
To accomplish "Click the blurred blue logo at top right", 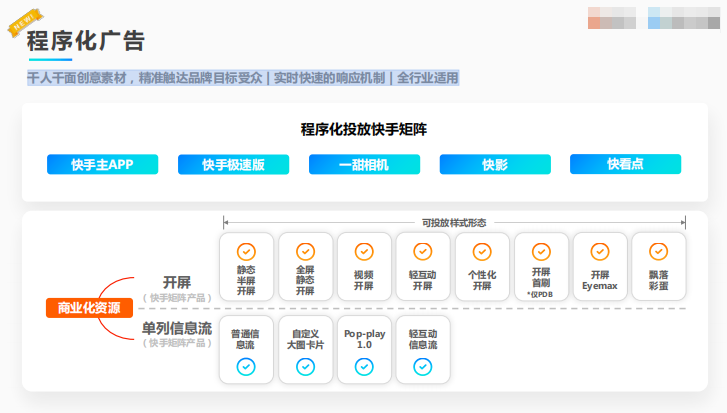I will (x=684, y=18).
